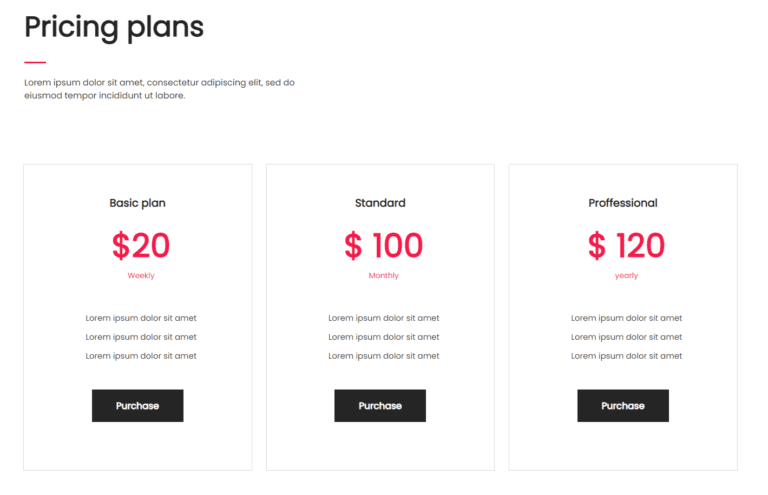Image resolution: width=768 pixels, height=495 pixels.
Task: Click Purchase button under Basic plan
Action: (x=137, y=406)
